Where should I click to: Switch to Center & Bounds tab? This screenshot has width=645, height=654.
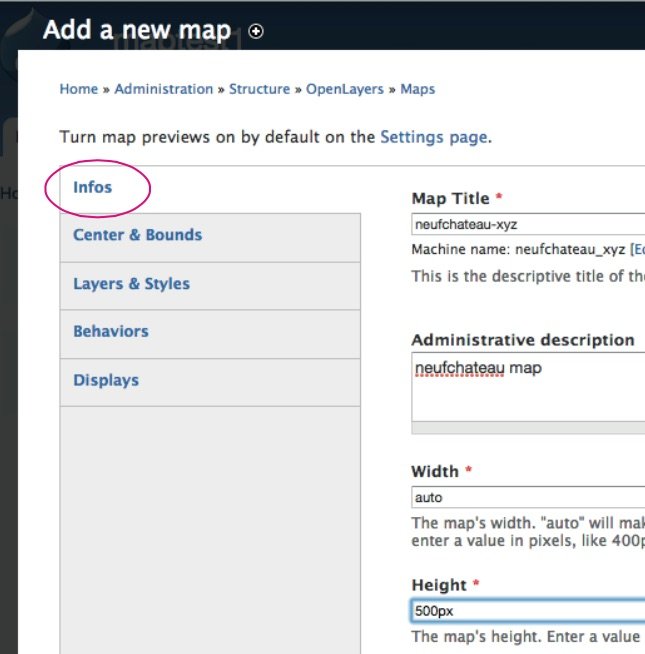pos(137,235)
